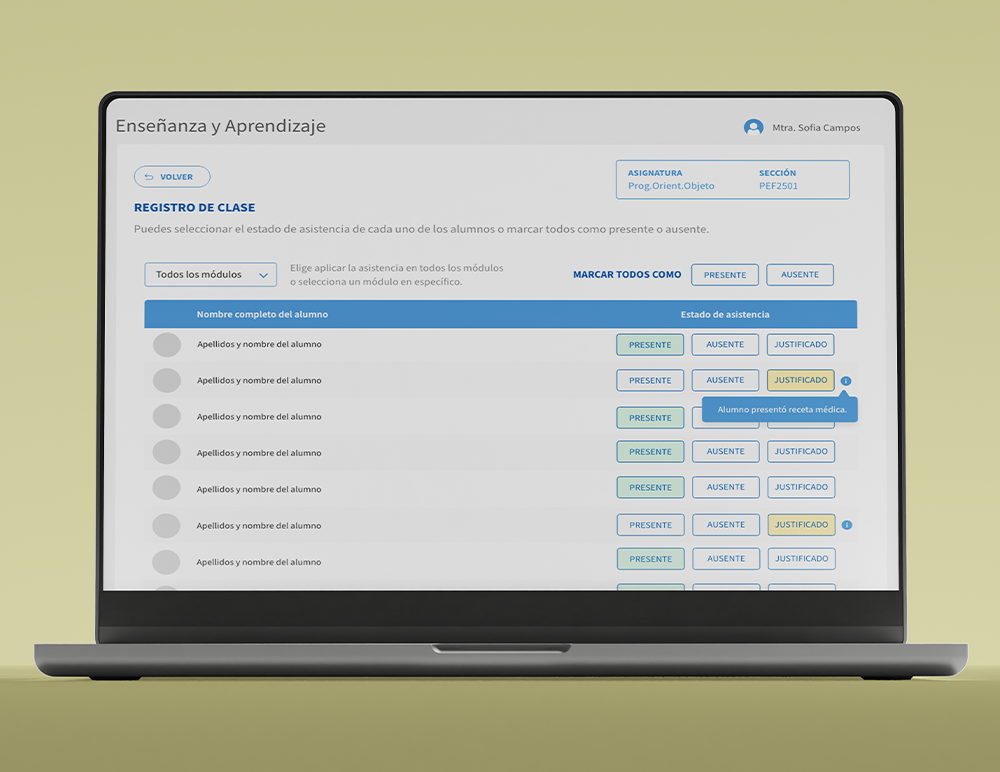Click the Prog.Orient.Objeto subject field
Screen dimensions: 1000x772
point(671,186)
